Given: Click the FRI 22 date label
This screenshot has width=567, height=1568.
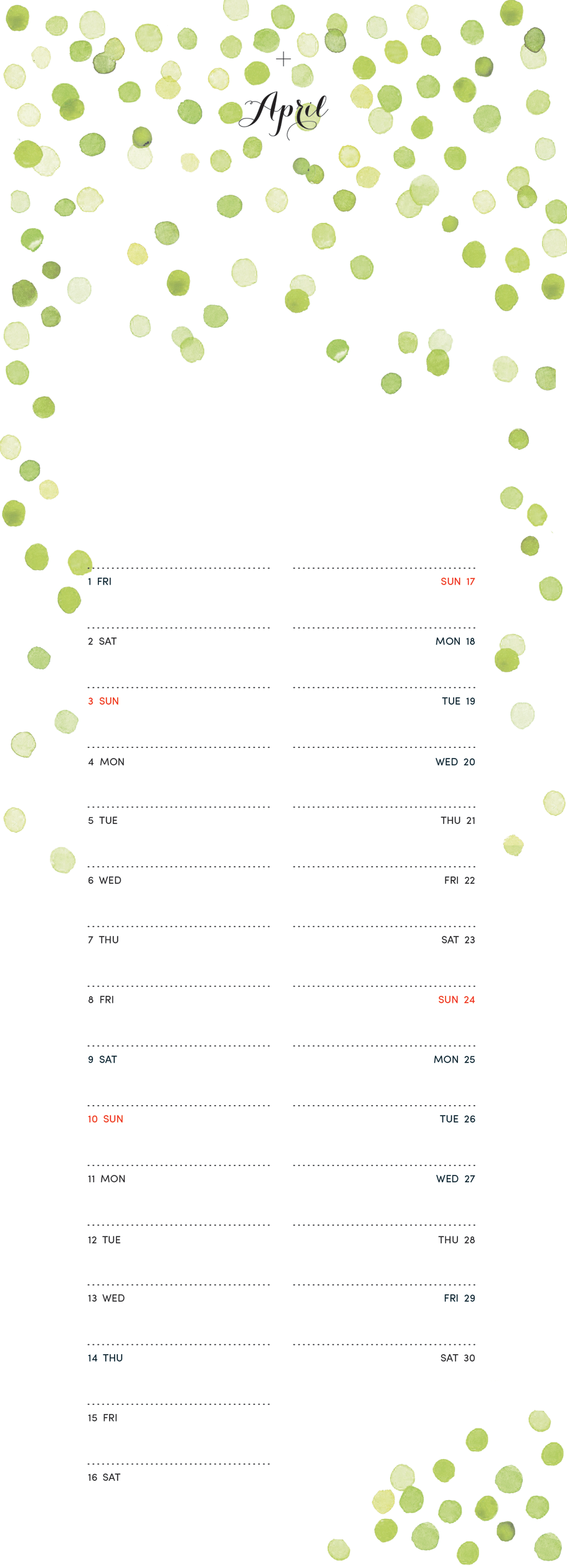Looking at the screenshot, I should (x=460, y=880).
